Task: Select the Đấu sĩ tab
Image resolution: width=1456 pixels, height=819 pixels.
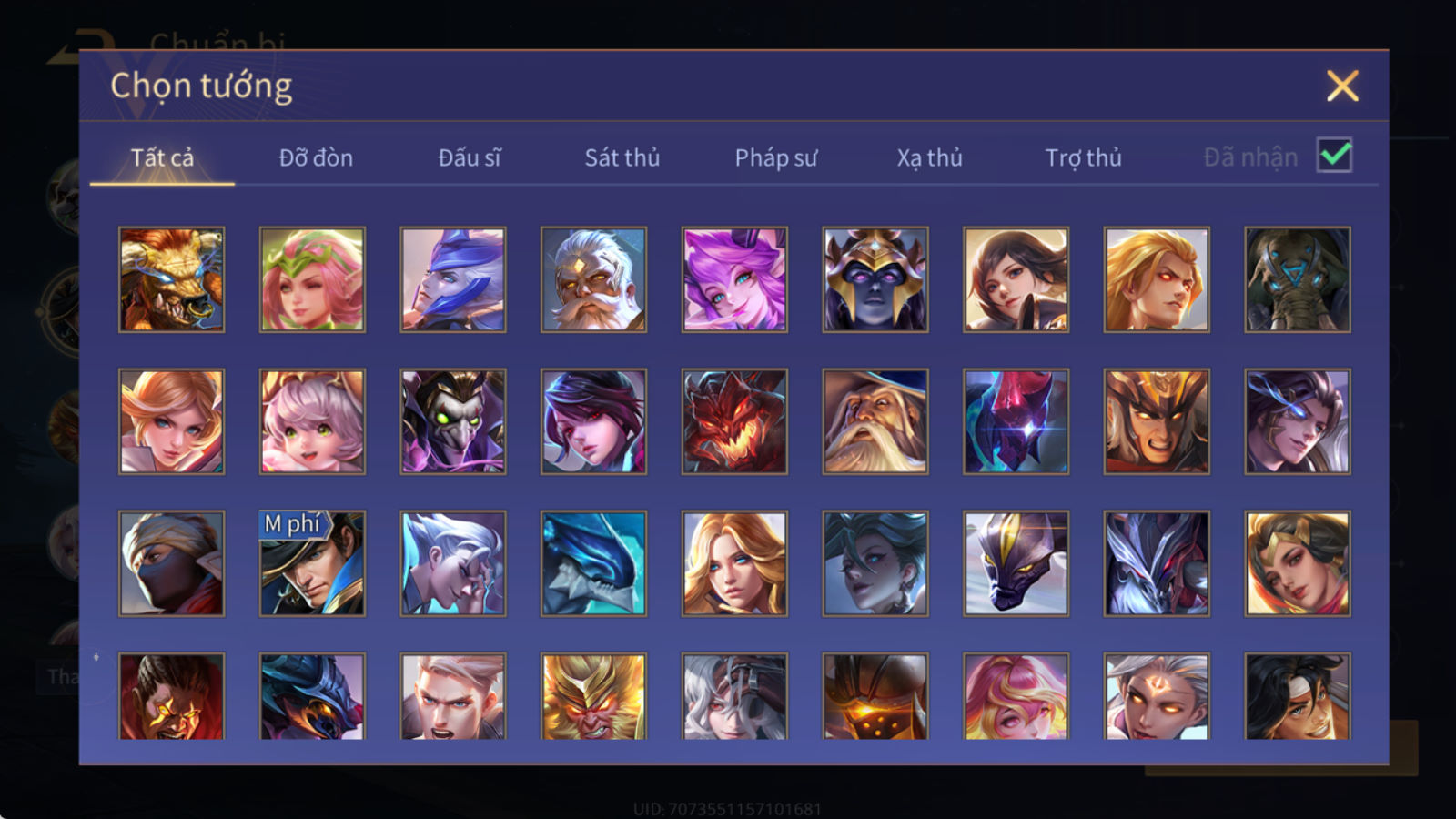Action: pos(470,157)
